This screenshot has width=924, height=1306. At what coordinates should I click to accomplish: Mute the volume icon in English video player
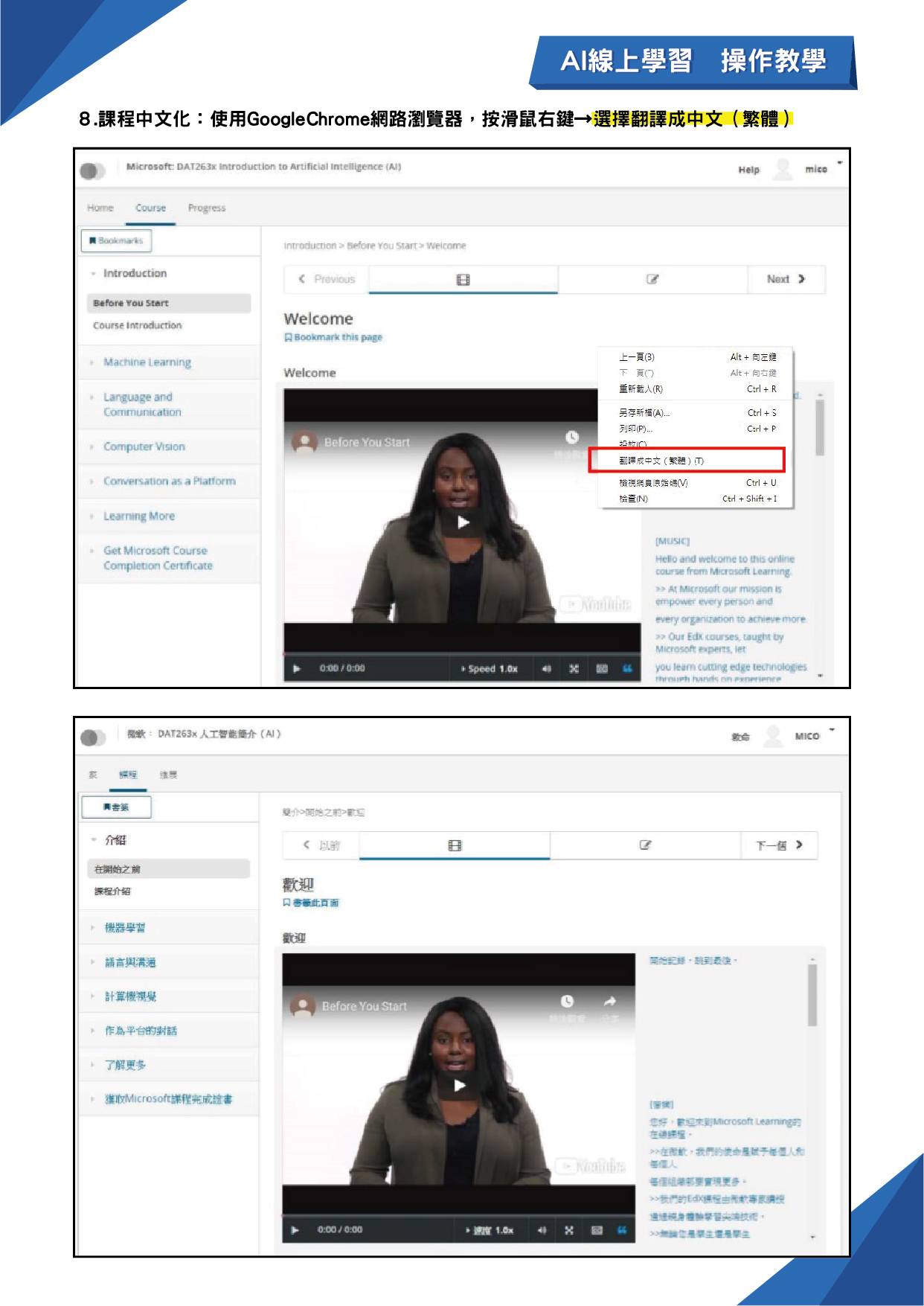pyautogui.click(x=546, y=668)
